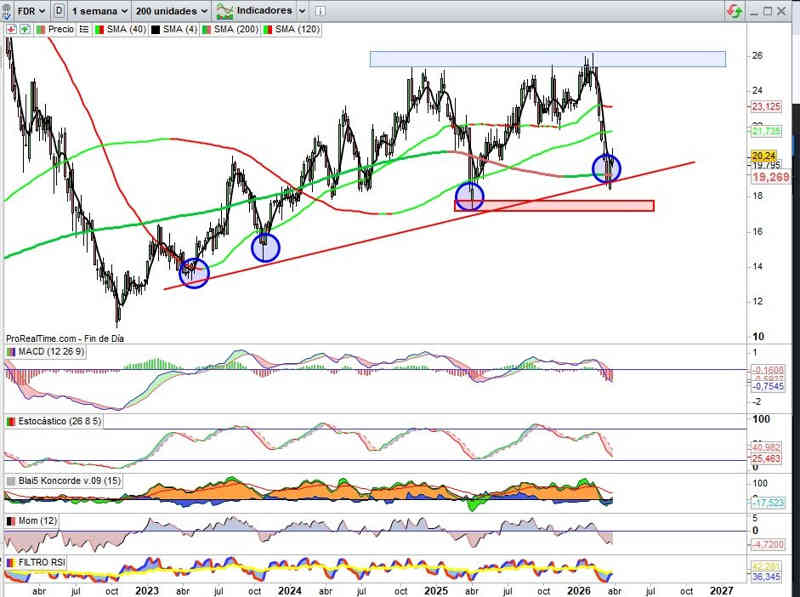
Task: Open the list icon after Precio
Action: click(x=84, y=30)
